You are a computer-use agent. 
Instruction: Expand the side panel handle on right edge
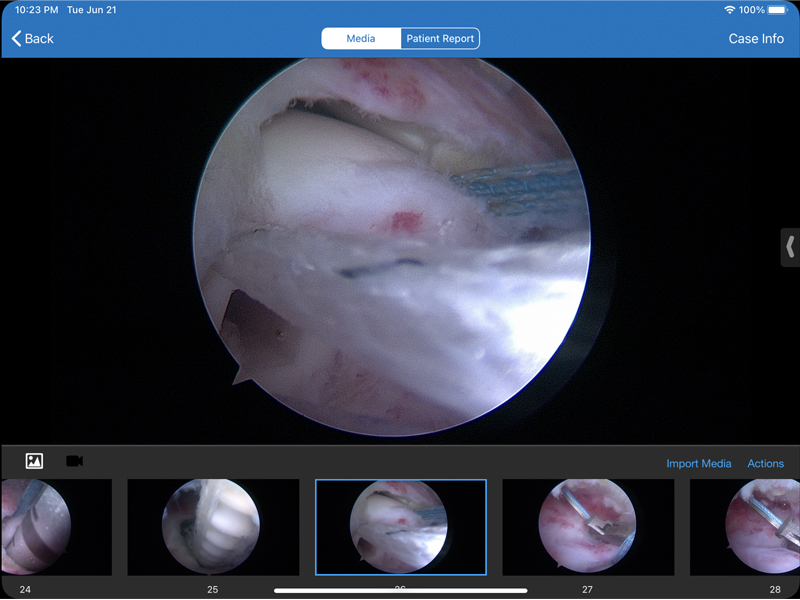790,247
